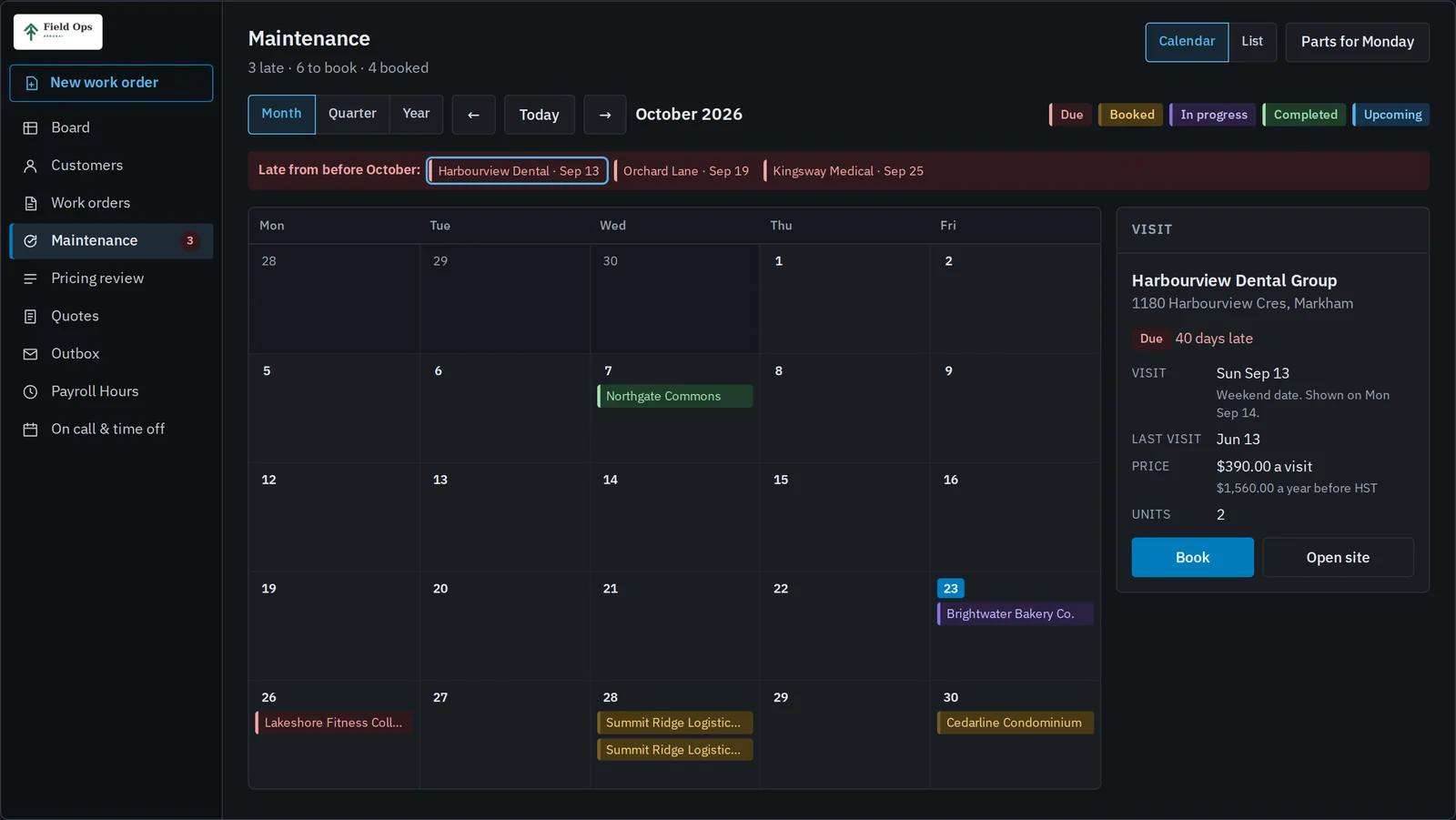This screenshot has width=1456, height=820.
Task: Switch to Month view
Action: point(282,115)
